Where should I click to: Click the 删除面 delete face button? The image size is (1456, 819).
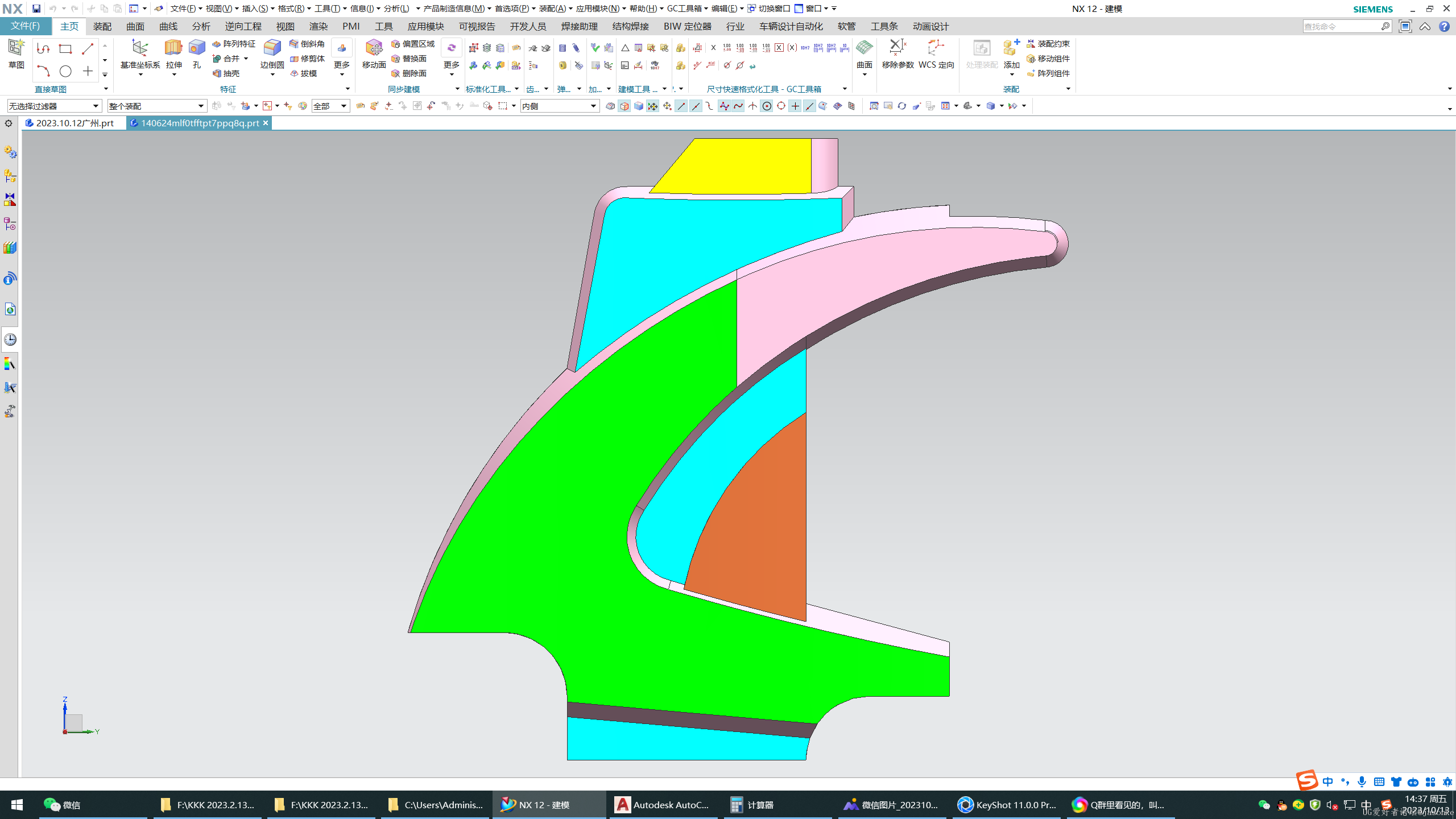(x=409, y=73)
